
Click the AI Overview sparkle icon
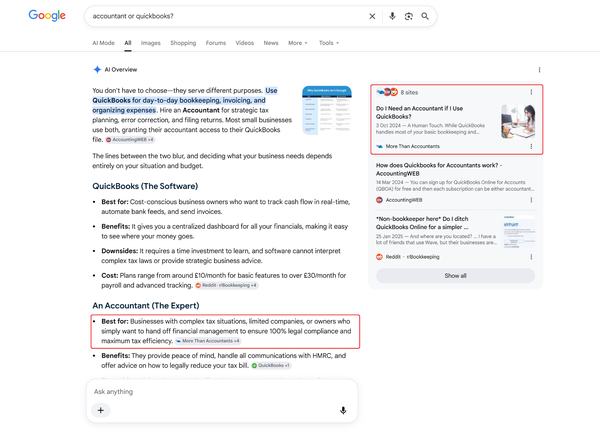(x=97, y=69)
